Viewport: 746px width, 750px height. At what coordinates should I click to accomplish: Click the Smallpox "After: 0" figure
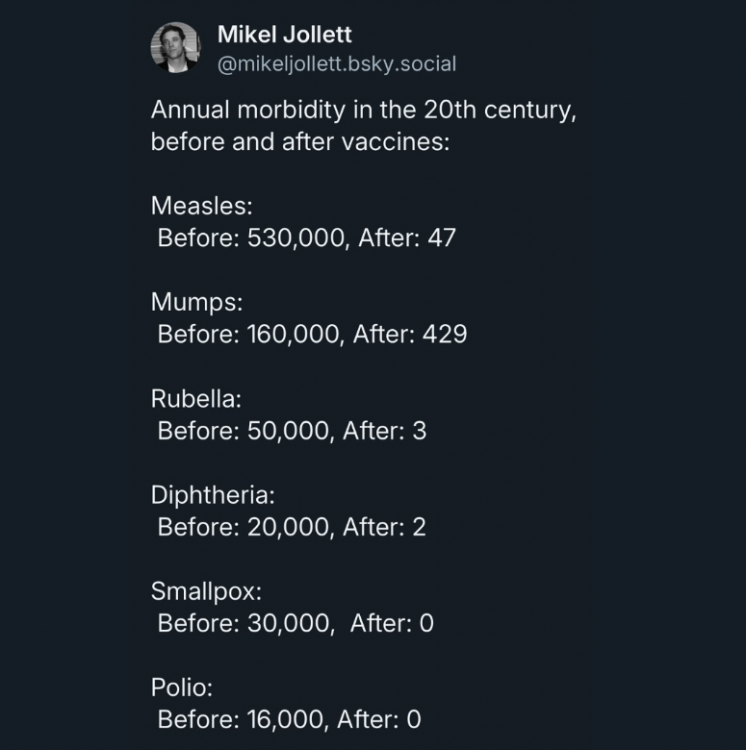392,622
